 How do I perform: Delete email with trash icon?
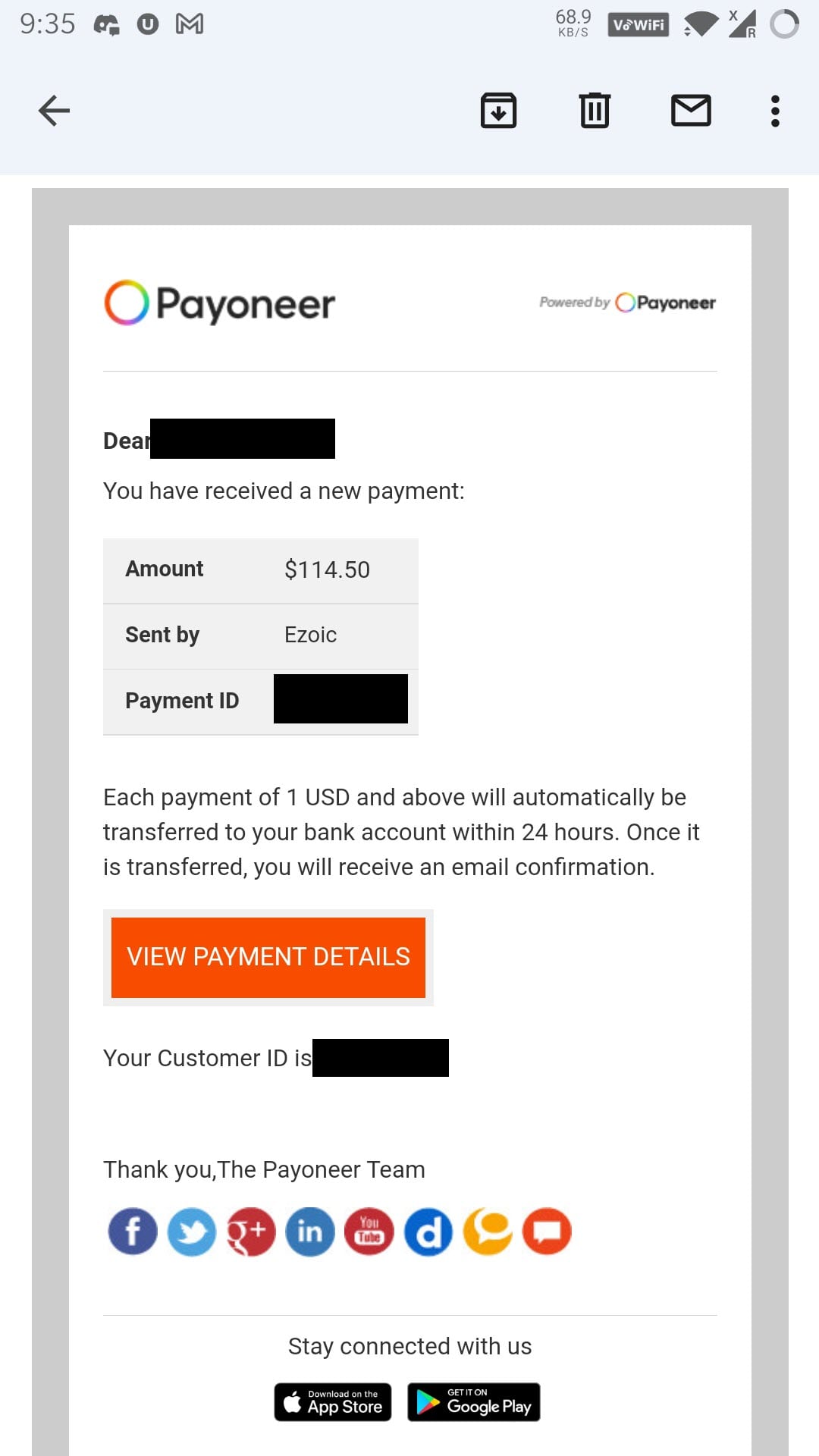(595, 111)
